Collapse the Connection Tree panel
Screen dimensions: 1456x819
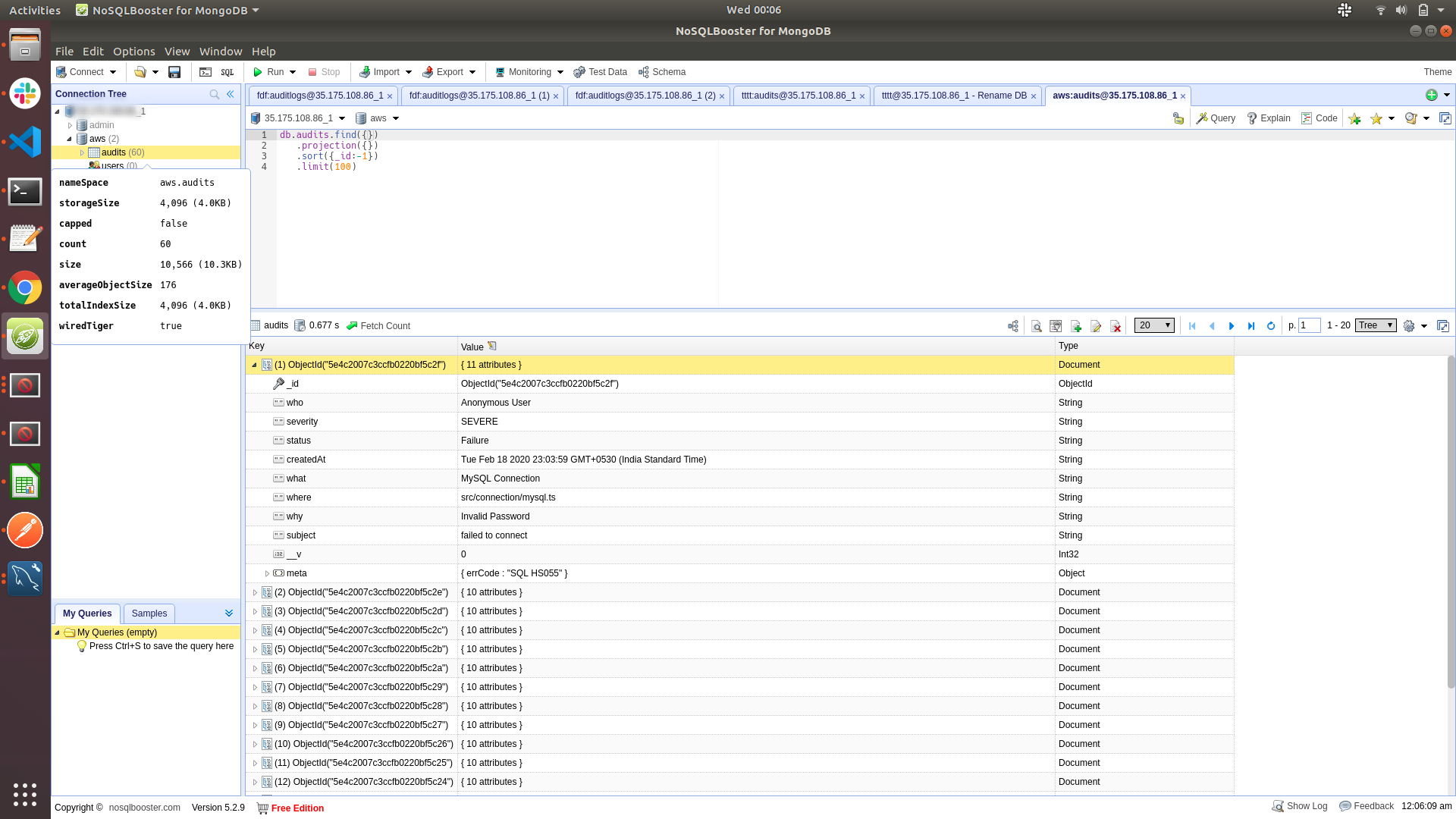pyautogui.click(x=231, y=94)
